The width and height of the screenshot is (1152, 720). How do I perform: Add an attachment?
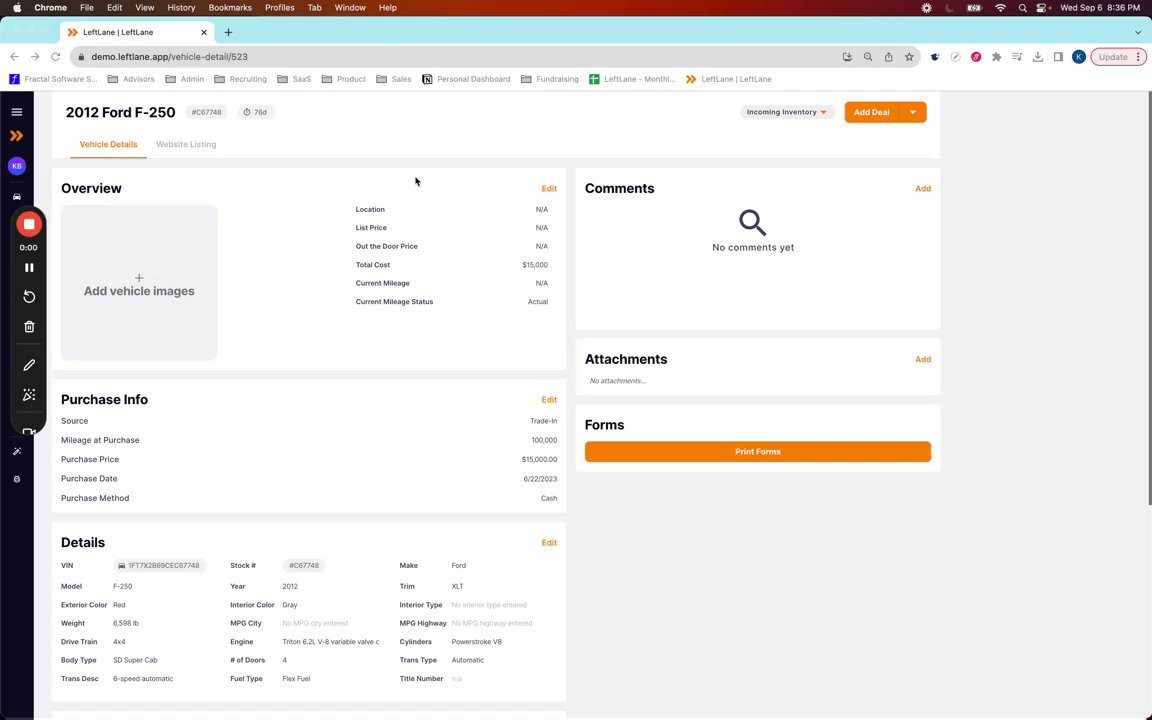[x=923, y=359]
